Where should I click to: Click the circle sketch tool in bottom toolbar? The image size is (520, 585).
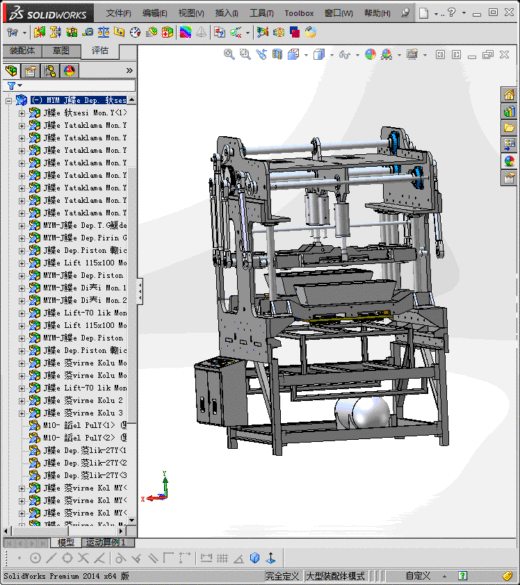pyautogui.click(x=35, y=558)
